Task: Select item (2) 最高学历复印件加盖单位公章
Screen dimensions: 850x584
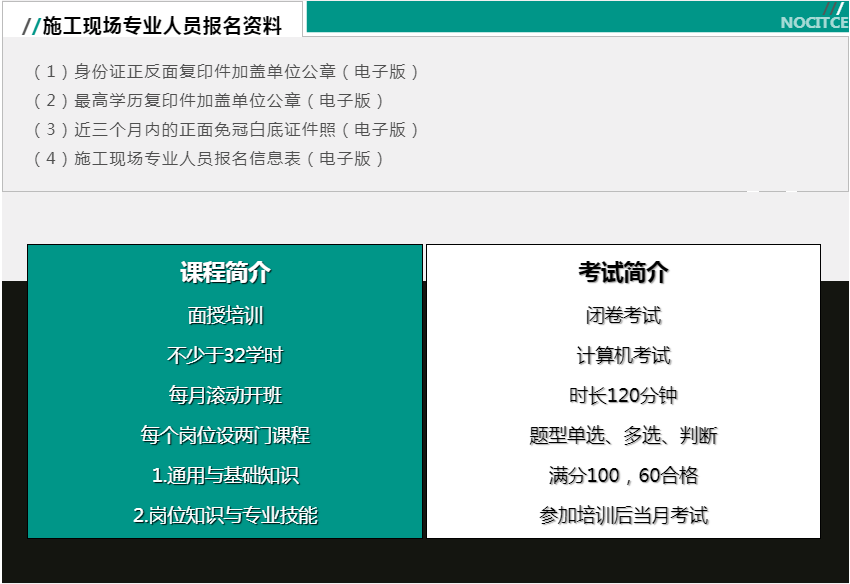Action: coord(209,100)
